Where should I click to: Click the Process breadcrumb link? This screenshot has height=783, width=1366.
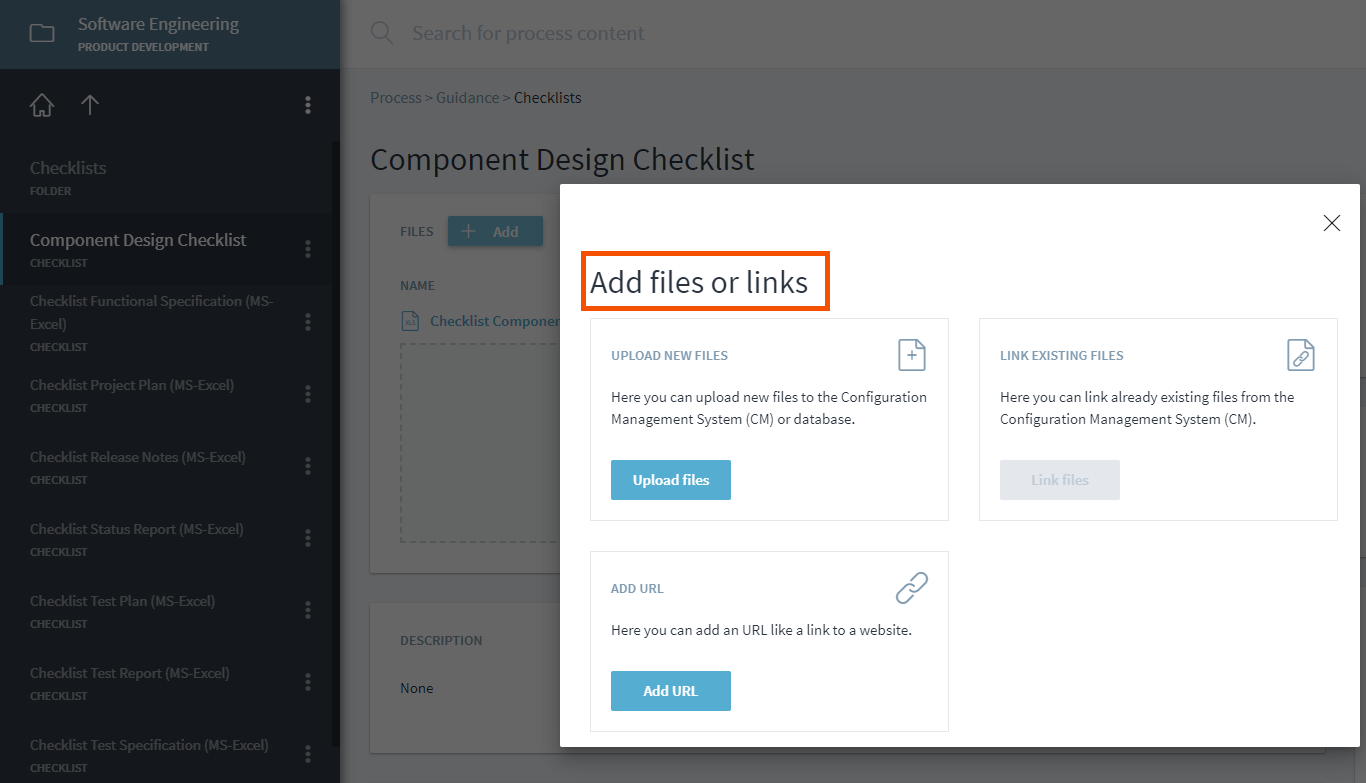[395, 98]
